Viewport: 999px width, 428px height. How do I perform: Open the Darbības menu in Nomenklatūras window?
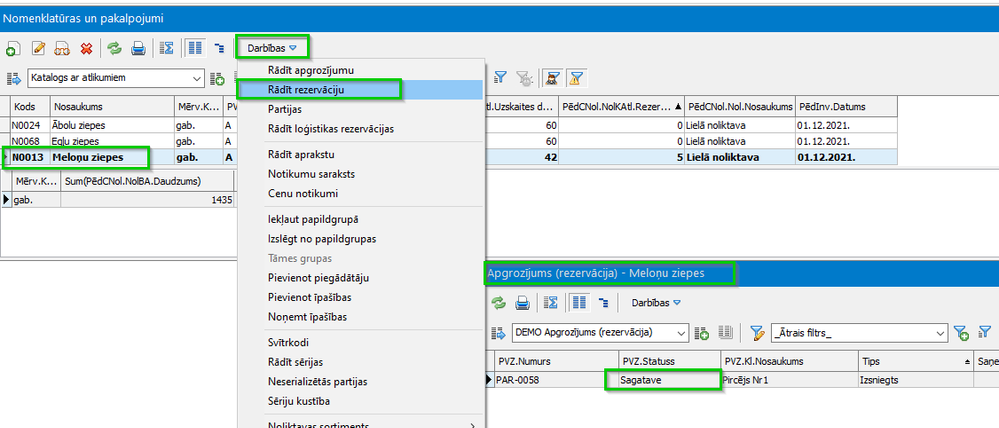[272, 48]
